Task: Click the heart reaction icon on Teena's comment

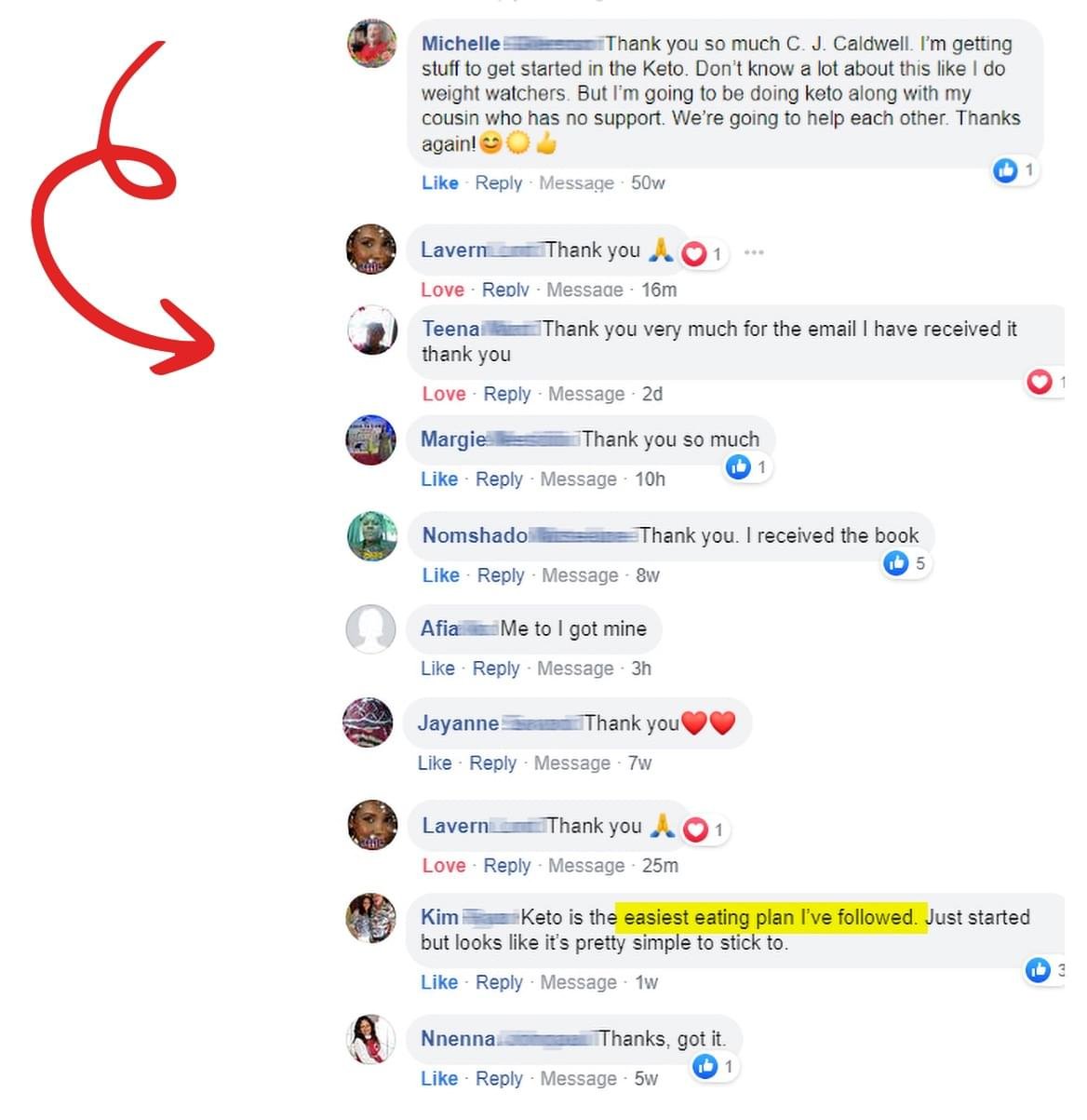Action: [x=1039, y=382]
